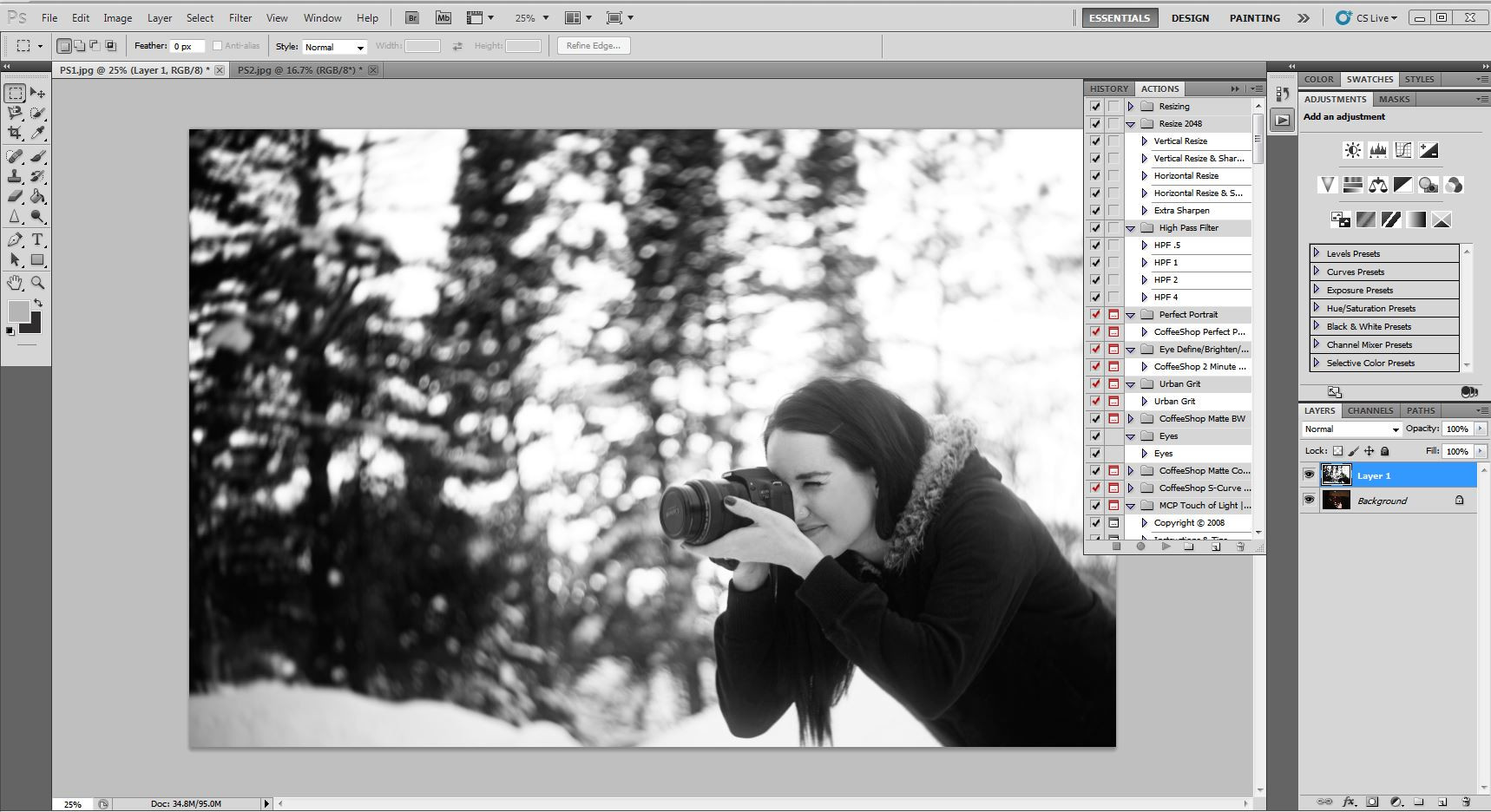The width and height of the screenshot is (1491, 812).
Task: Launch Adobe Bridge from toolbar
Action: point(412,17)
